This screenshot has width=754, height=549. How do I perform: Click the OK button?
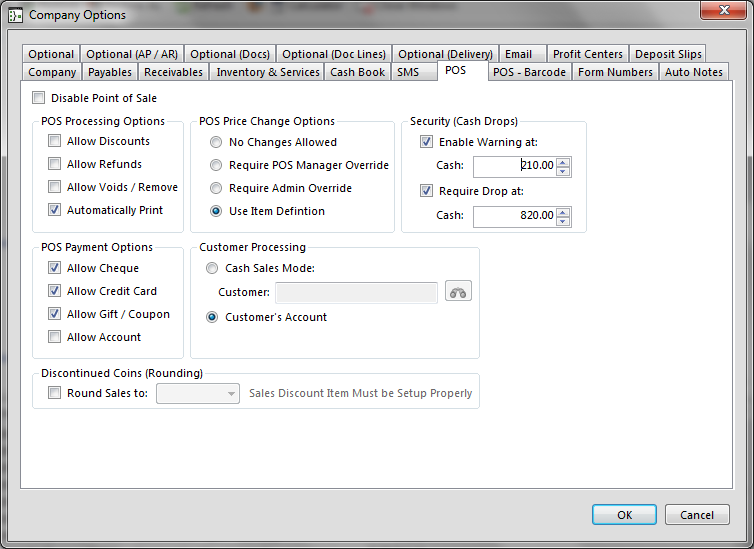pyautogui.click(x=624, y=515)
